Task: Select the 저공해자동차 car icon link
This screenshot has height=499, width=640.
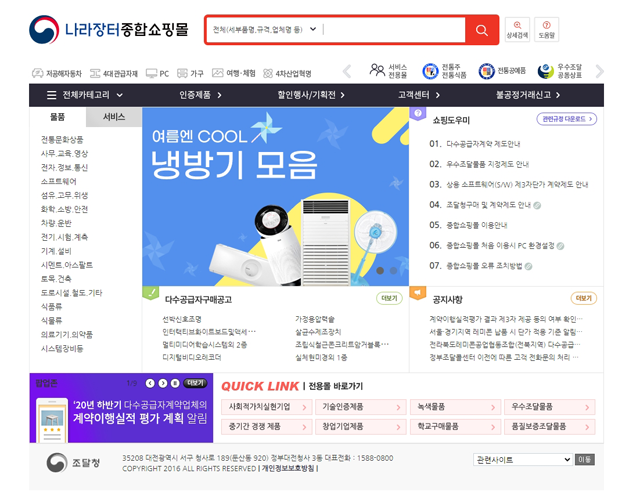Action: 57,73
